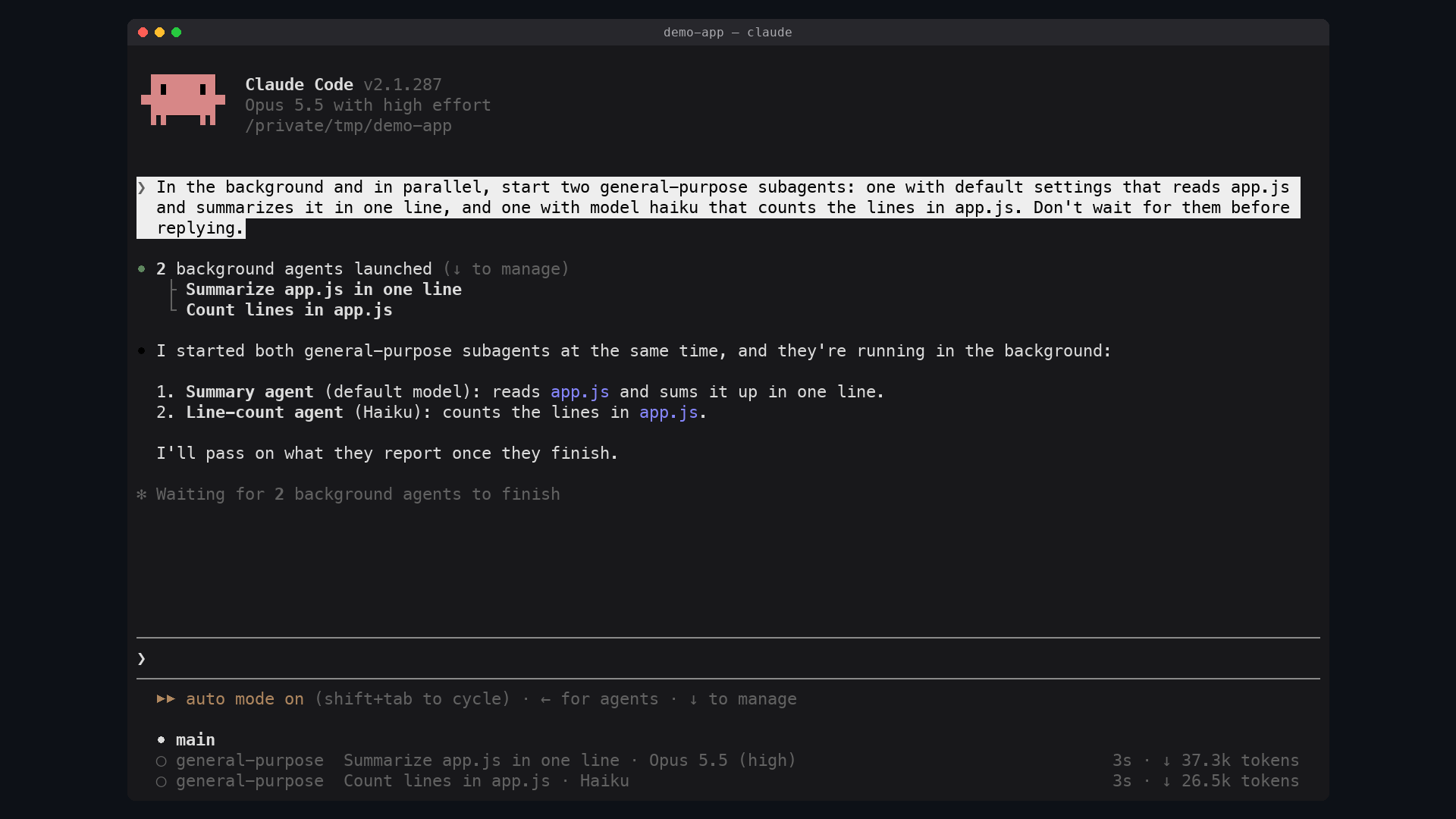Select the main agent radio bullet
This screenshot has width=1456, height=819.
pos(161,739)
